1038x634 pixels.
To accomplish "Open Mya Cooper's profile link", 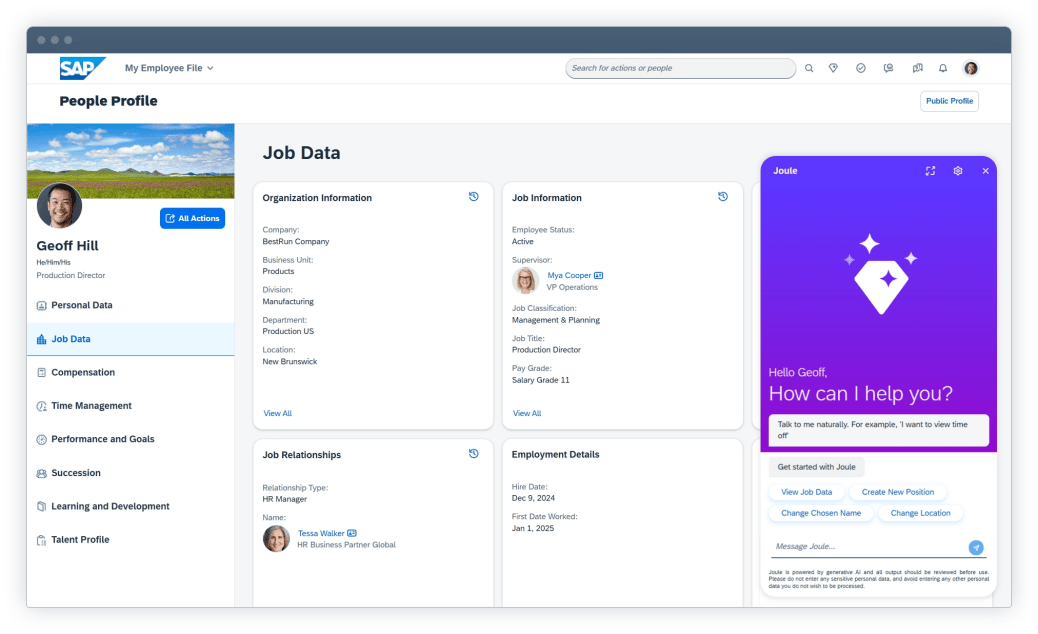I will point(568,274).
